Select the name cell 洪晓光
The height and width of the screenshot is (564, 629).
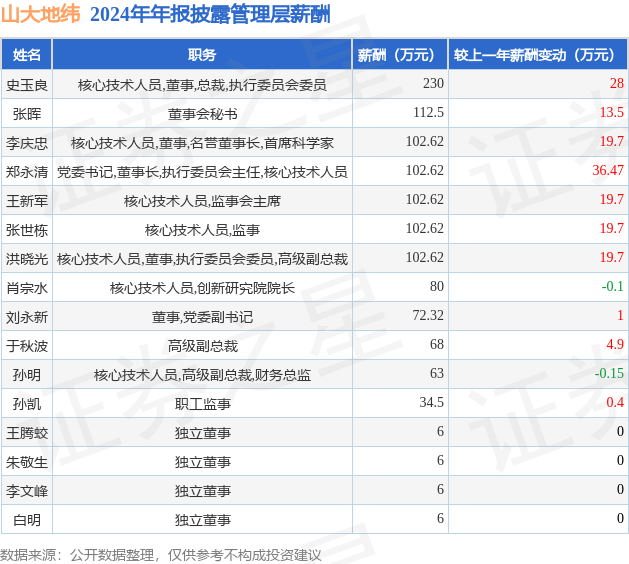(x=27, y=259)
